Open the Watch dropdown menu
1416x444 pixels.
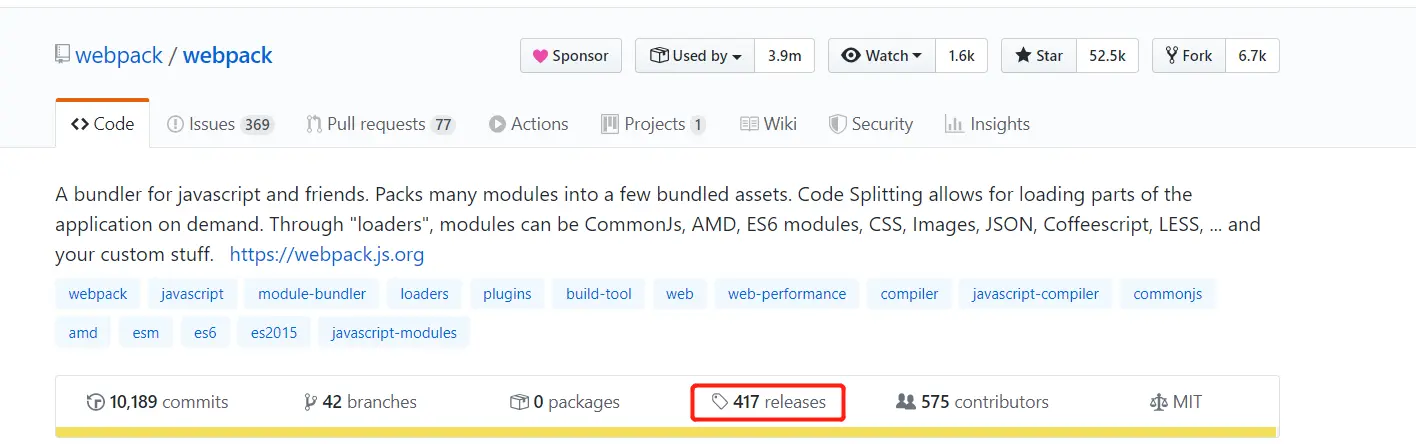[882, 56]
